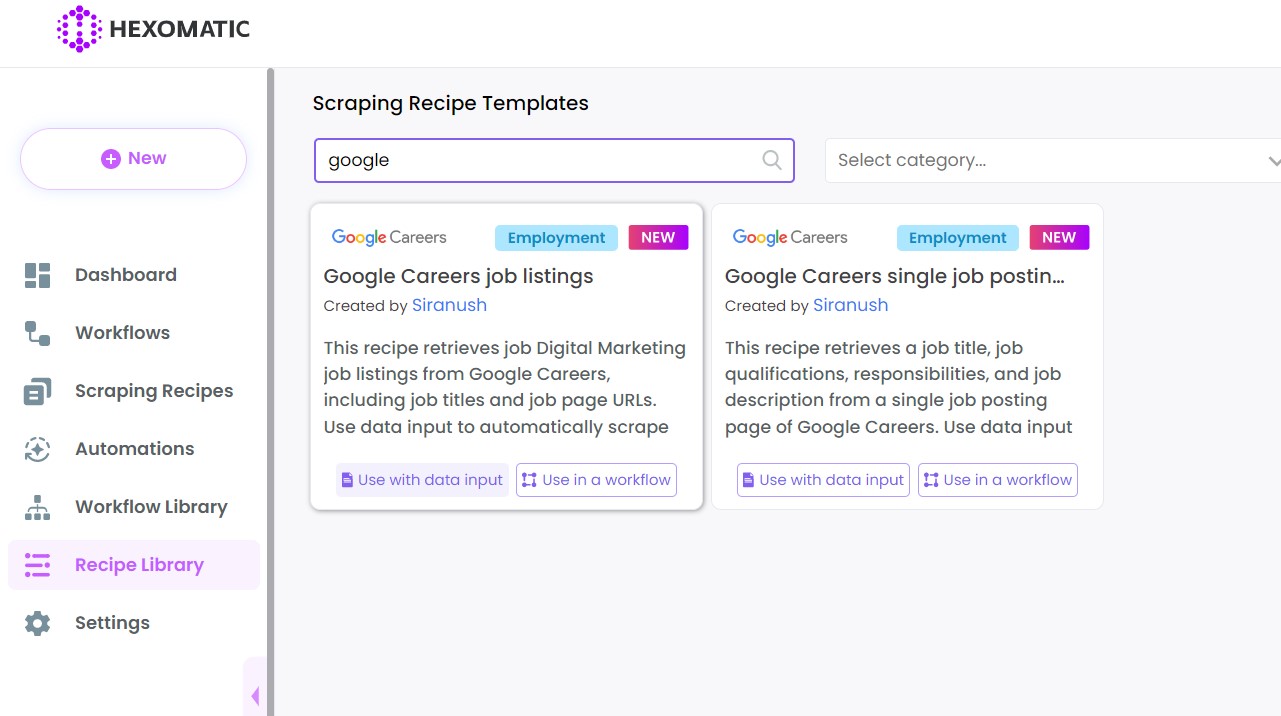Select Scraping Recipes from the menu
The width and height of the screenshot is (1281, 716).
tap(154, 390)
